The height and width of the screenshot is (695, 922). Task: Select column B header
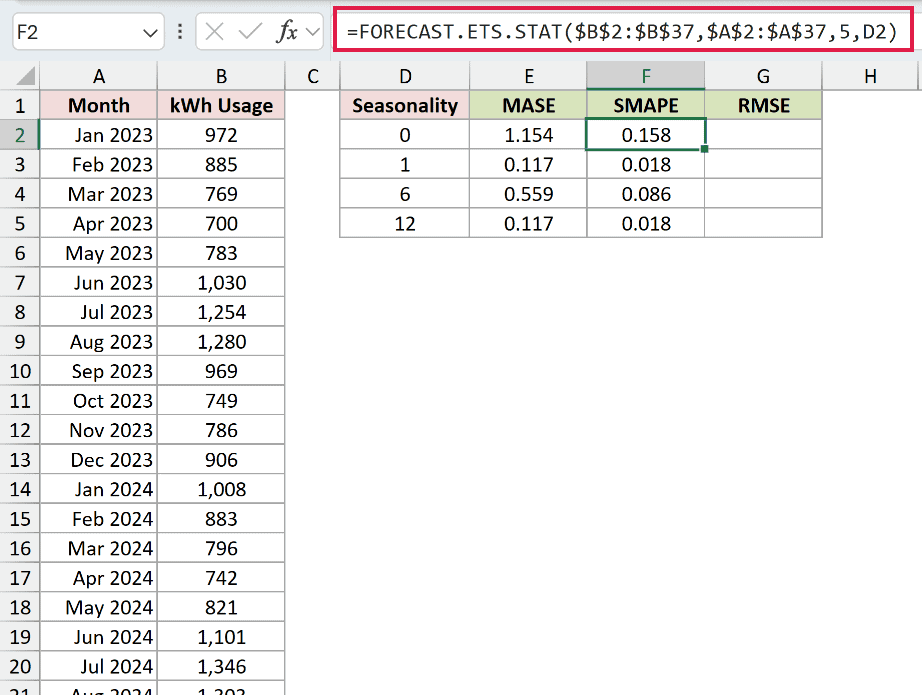coord(221,76)
